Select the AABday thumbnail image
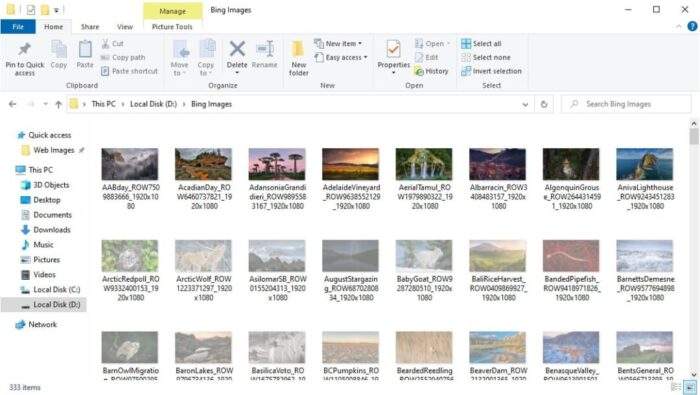This screenshot has width=700, height=395. click(130, 164)
